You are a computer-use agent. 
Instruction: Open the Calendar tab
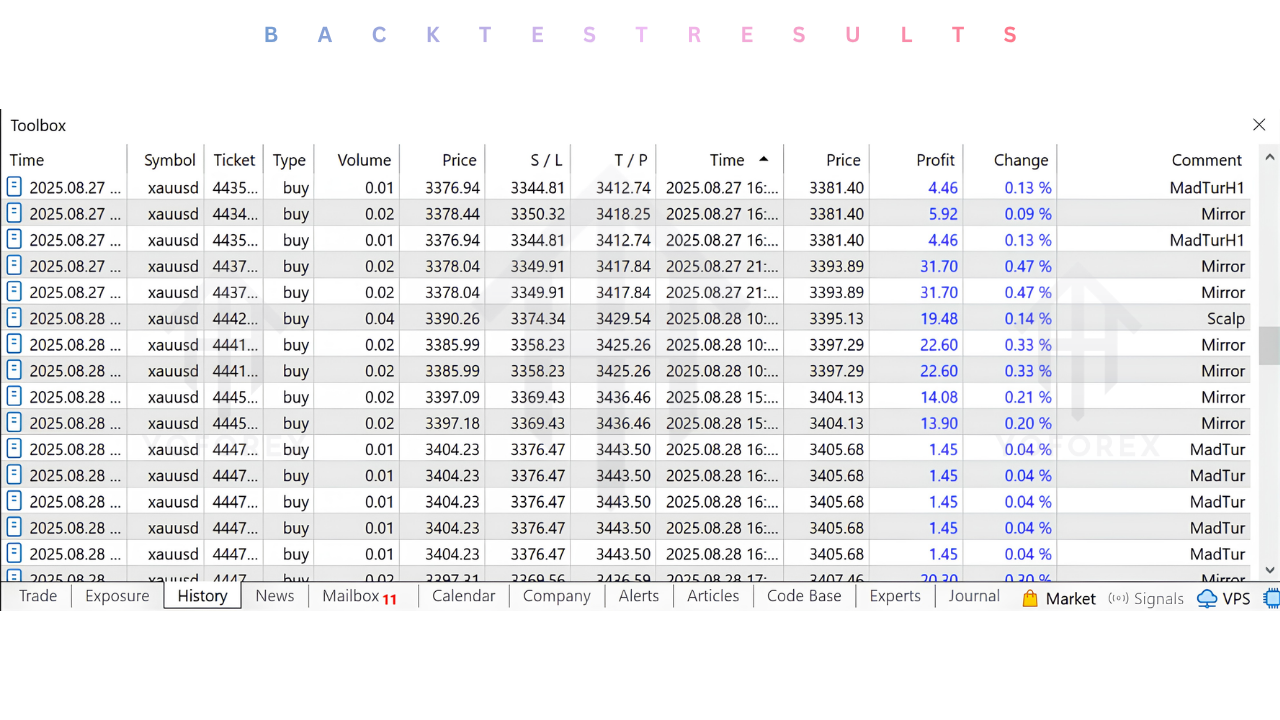click(x=463, y=596)
